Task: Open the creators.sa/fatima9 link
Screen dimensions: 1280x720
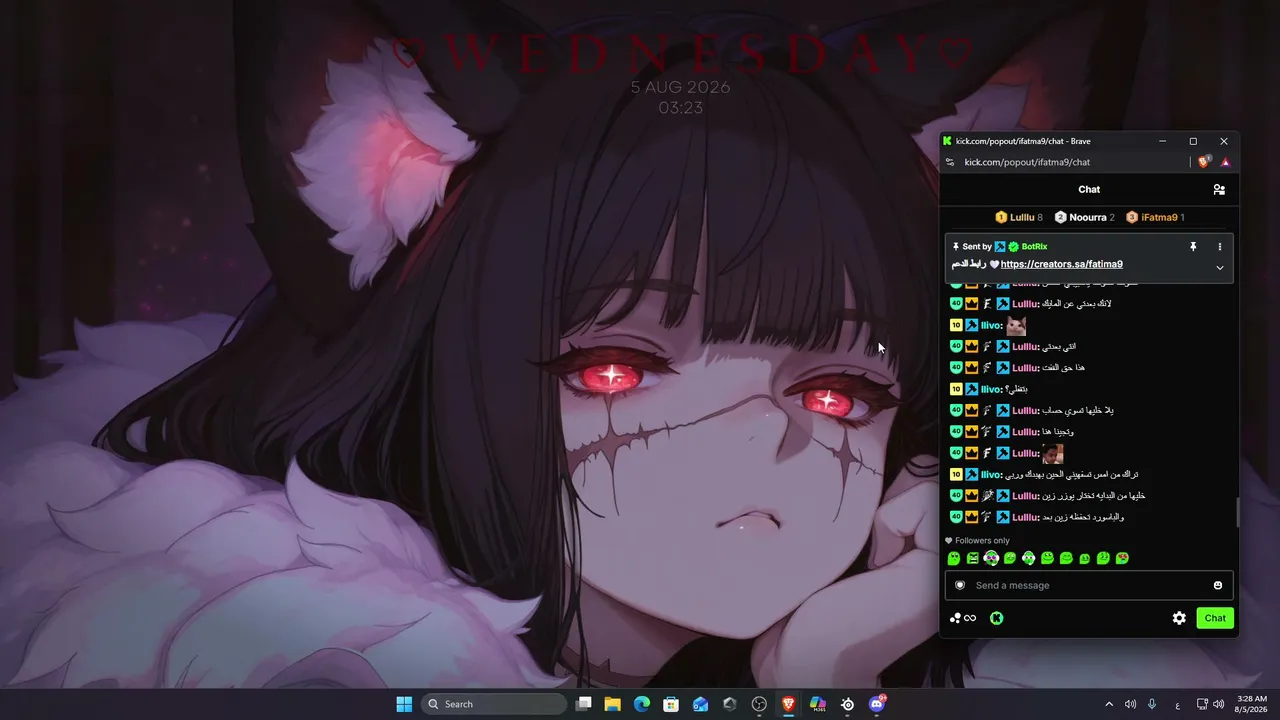Action: coord(1061,264)
